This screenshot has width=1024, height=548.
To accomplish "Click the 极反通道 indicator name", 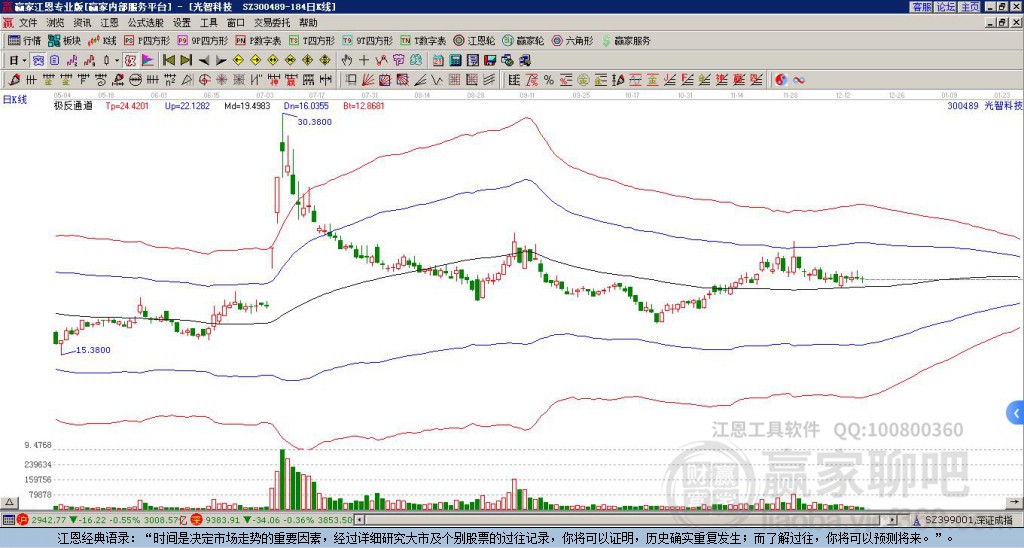I will 72,105.
